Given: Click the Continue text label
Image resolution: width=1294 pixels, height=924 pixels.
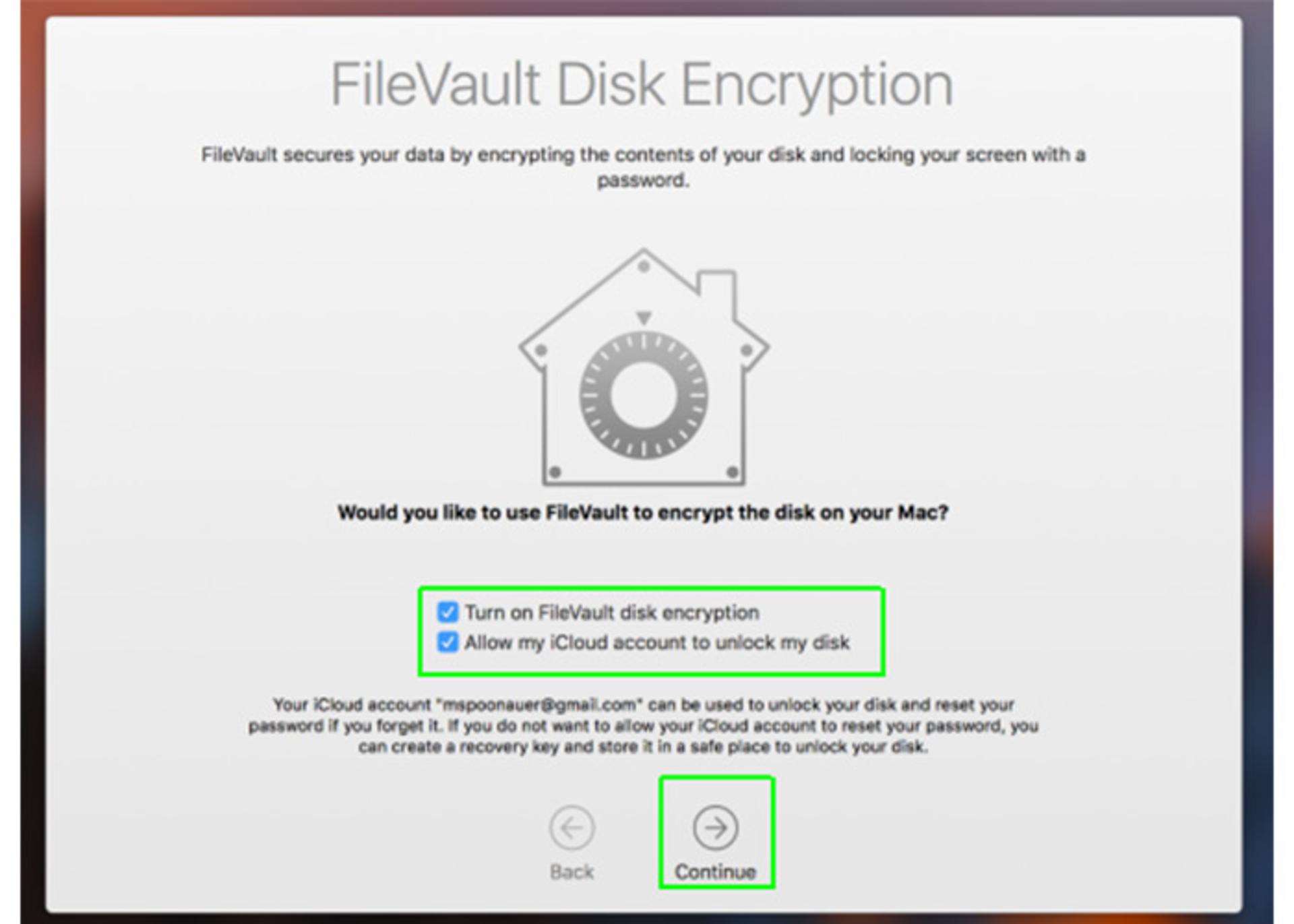Looking at the screenshot, I should tap(715, 871).
